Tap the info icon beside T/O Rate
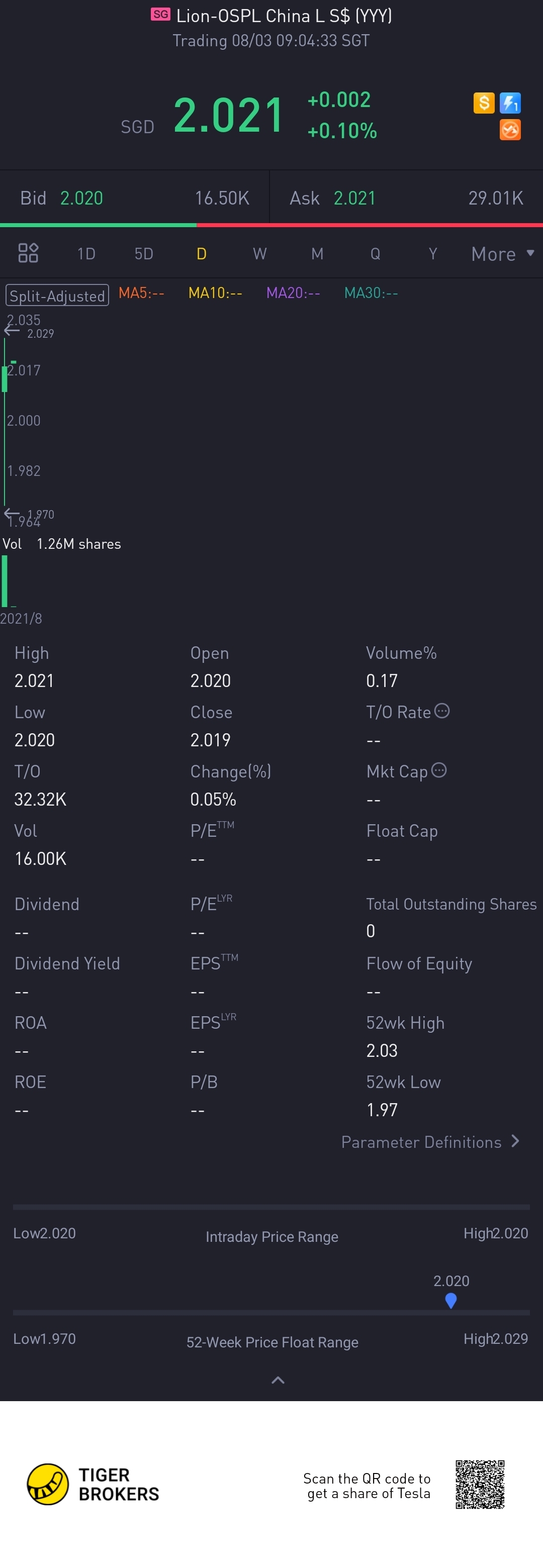 (442, 710)
